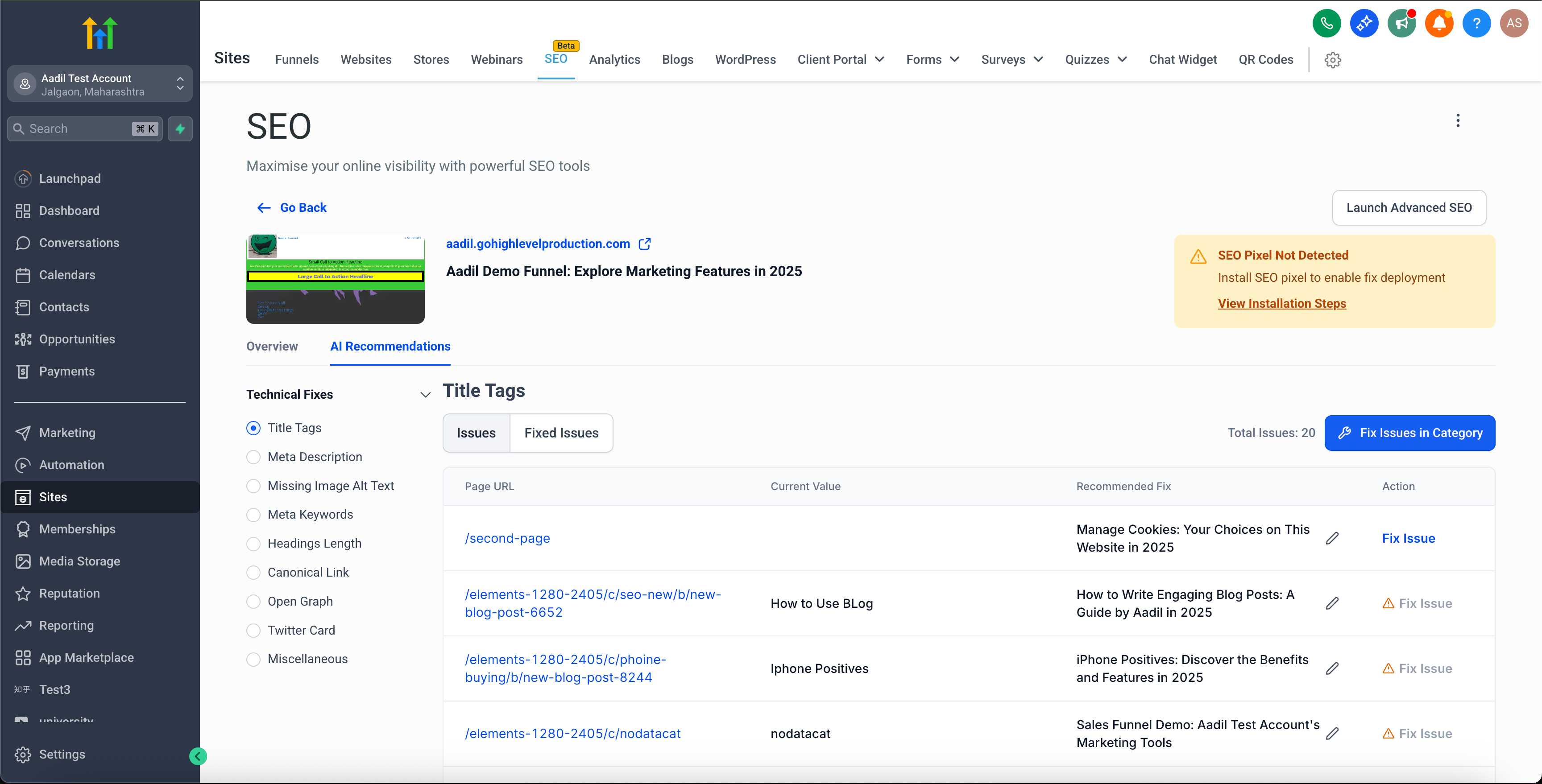
Task: Click the megaphone announcements icon
Action: tap(1401, 24)
